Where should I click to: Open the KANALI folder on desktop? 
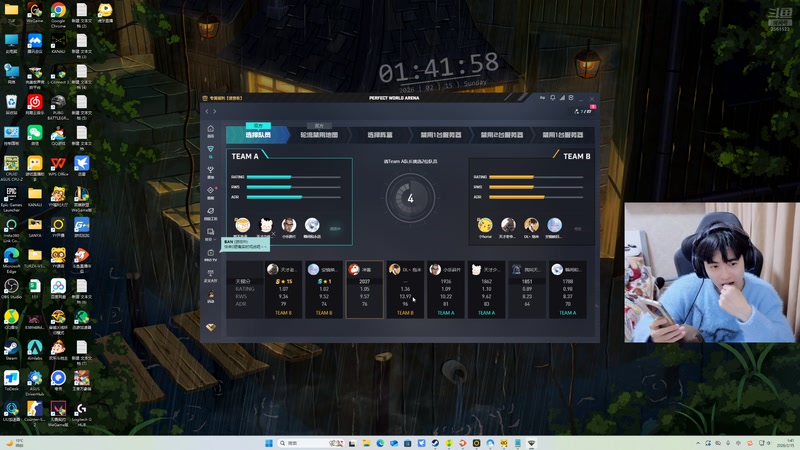point(35,197)
